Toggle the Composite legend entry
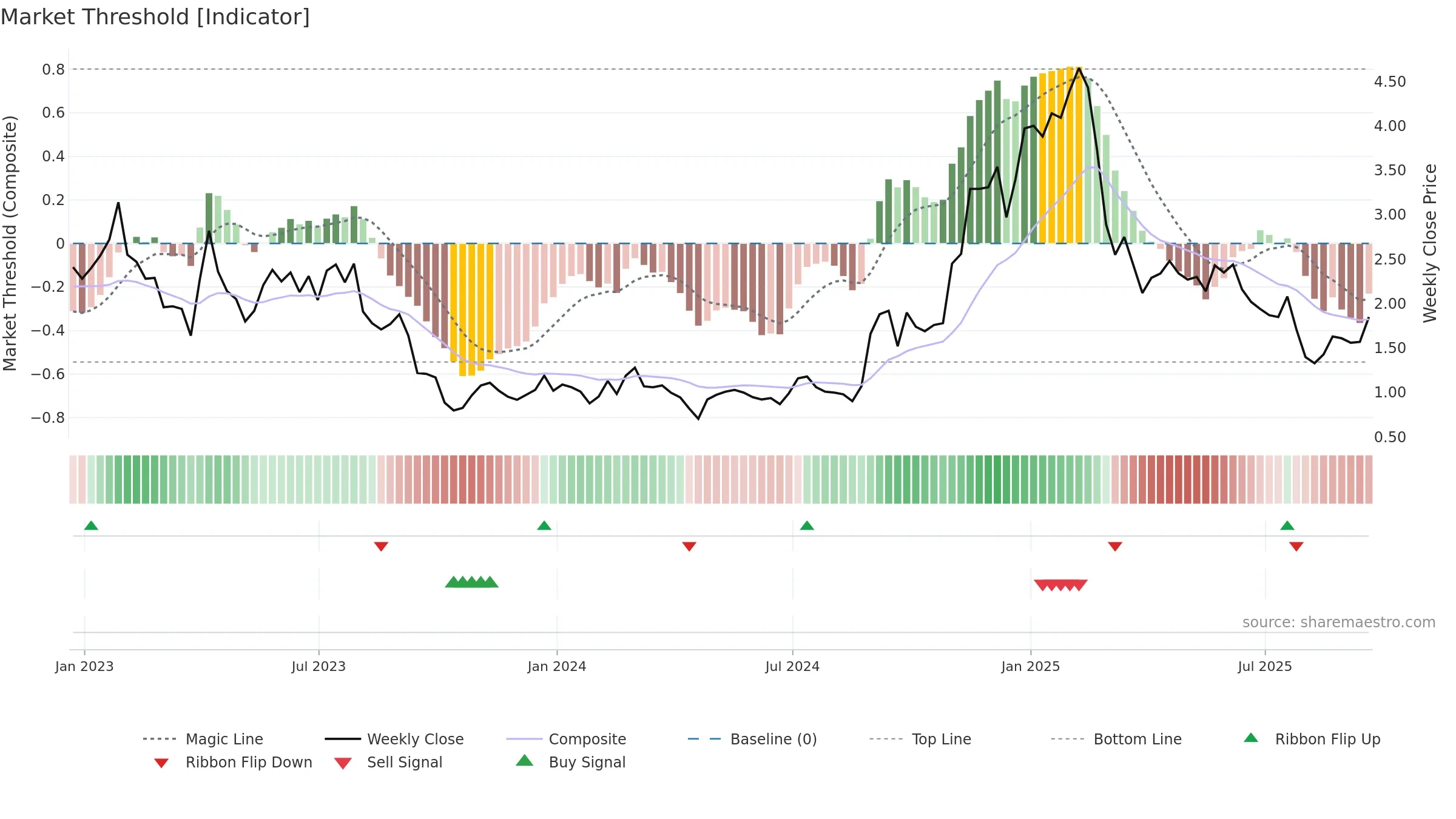This screenshot has width=1456, height=819. (566, 739)
